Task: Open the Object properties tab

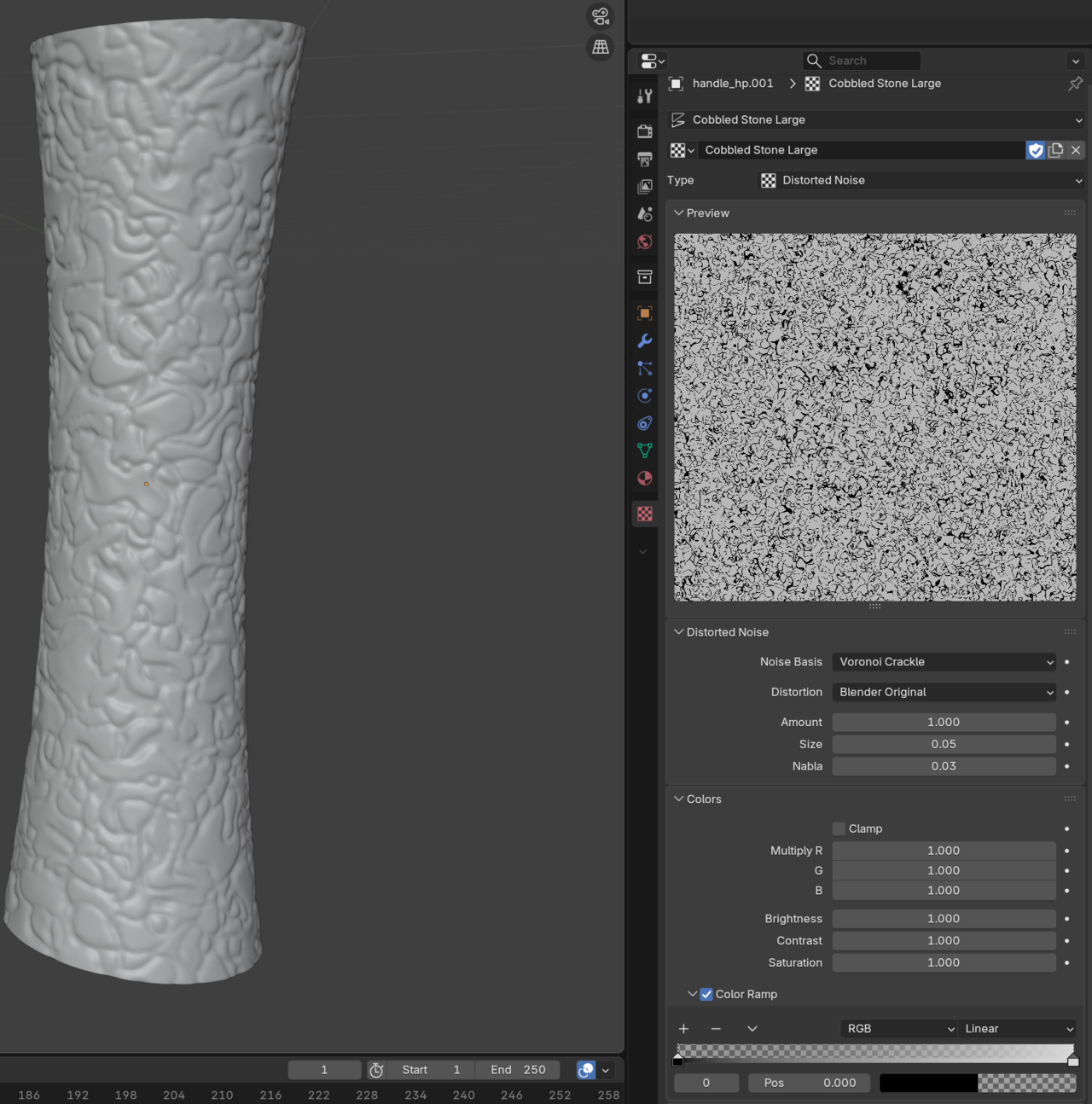Action: 645,313
